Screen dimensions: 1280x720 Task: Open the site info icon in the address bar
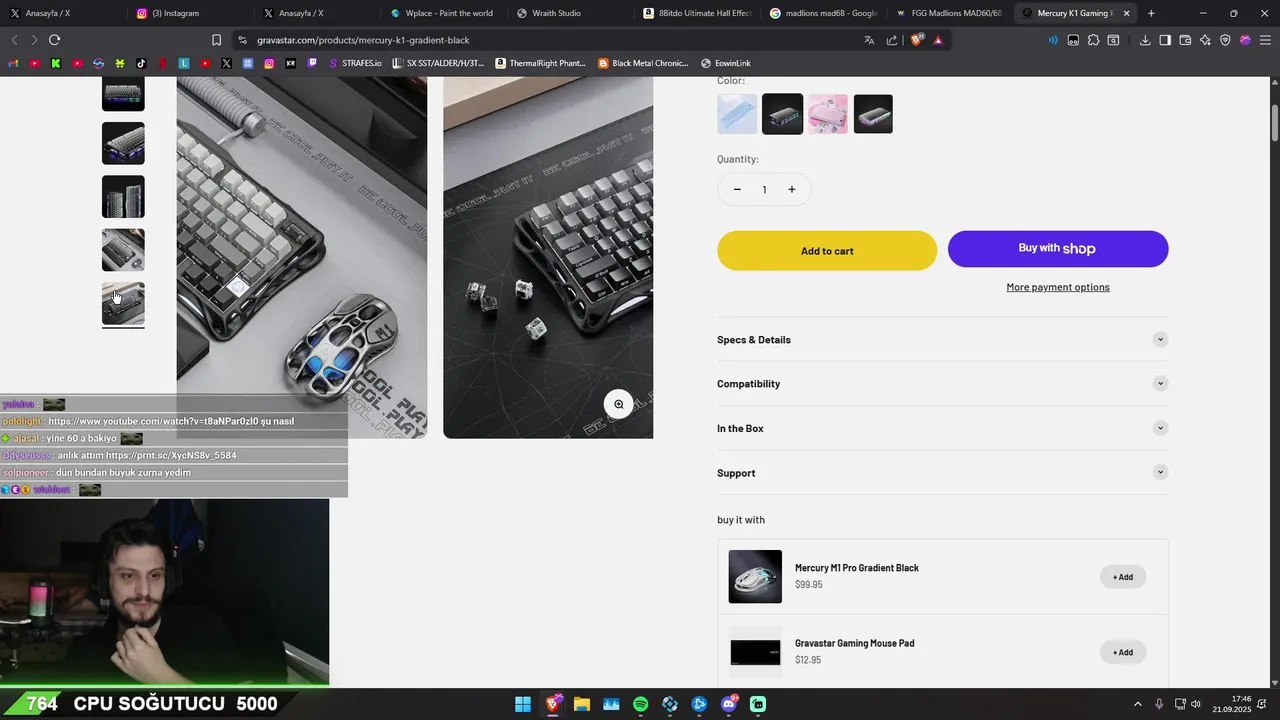242,40
